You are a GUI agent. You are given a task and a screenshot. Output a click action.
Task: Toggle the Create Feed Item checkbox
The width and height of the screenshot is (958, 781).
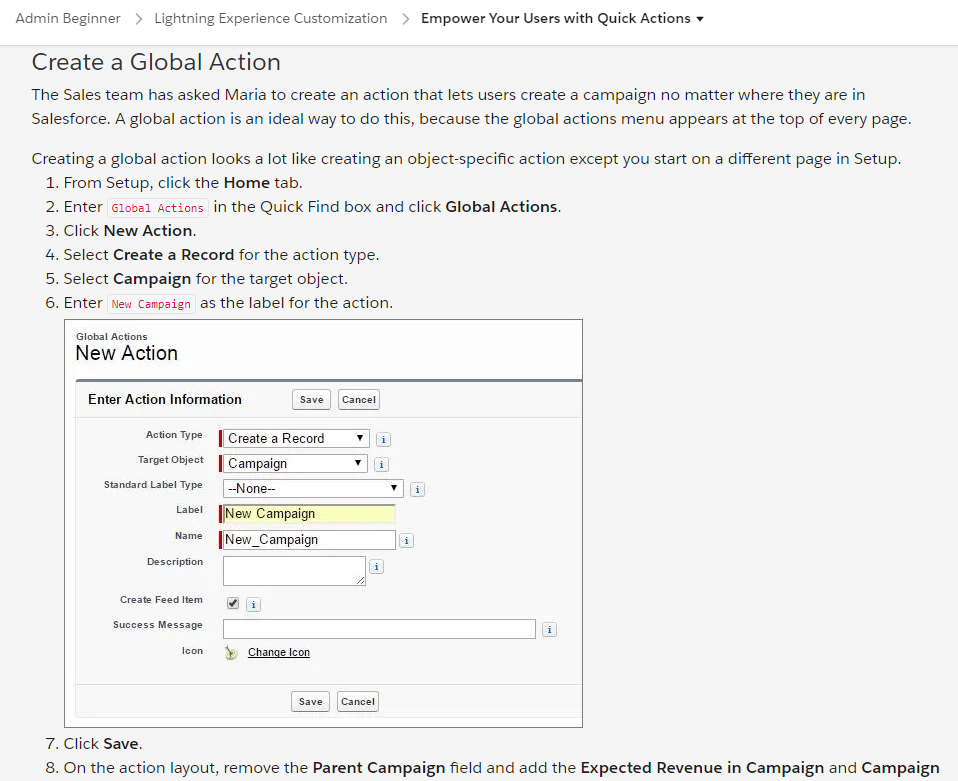233,603
